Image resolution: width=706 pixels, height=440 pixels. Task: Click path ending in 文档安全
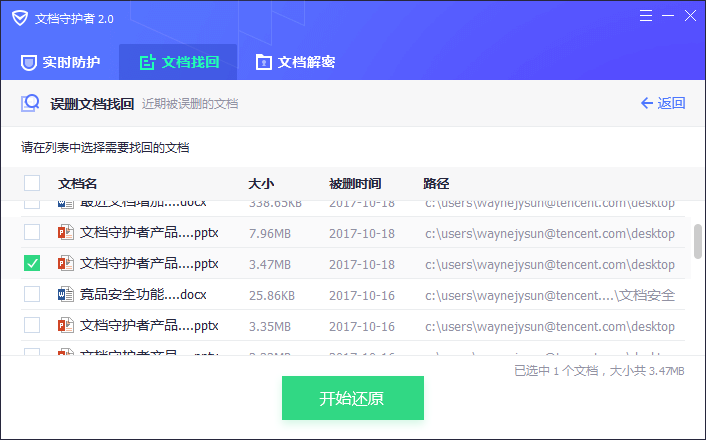click(x=550, y=295)
